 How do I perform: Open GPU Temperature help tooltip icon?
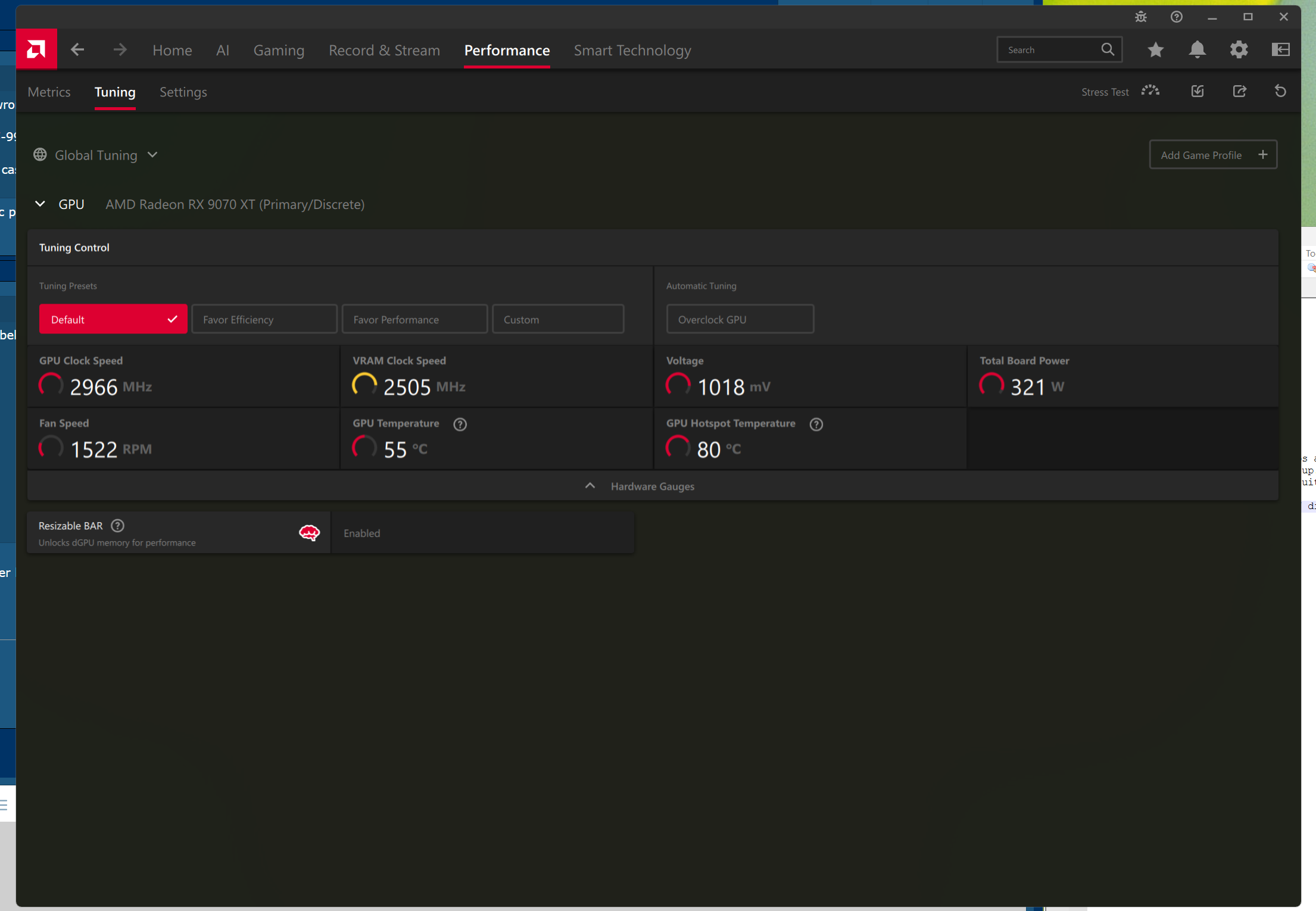click(x=460, y=424)
